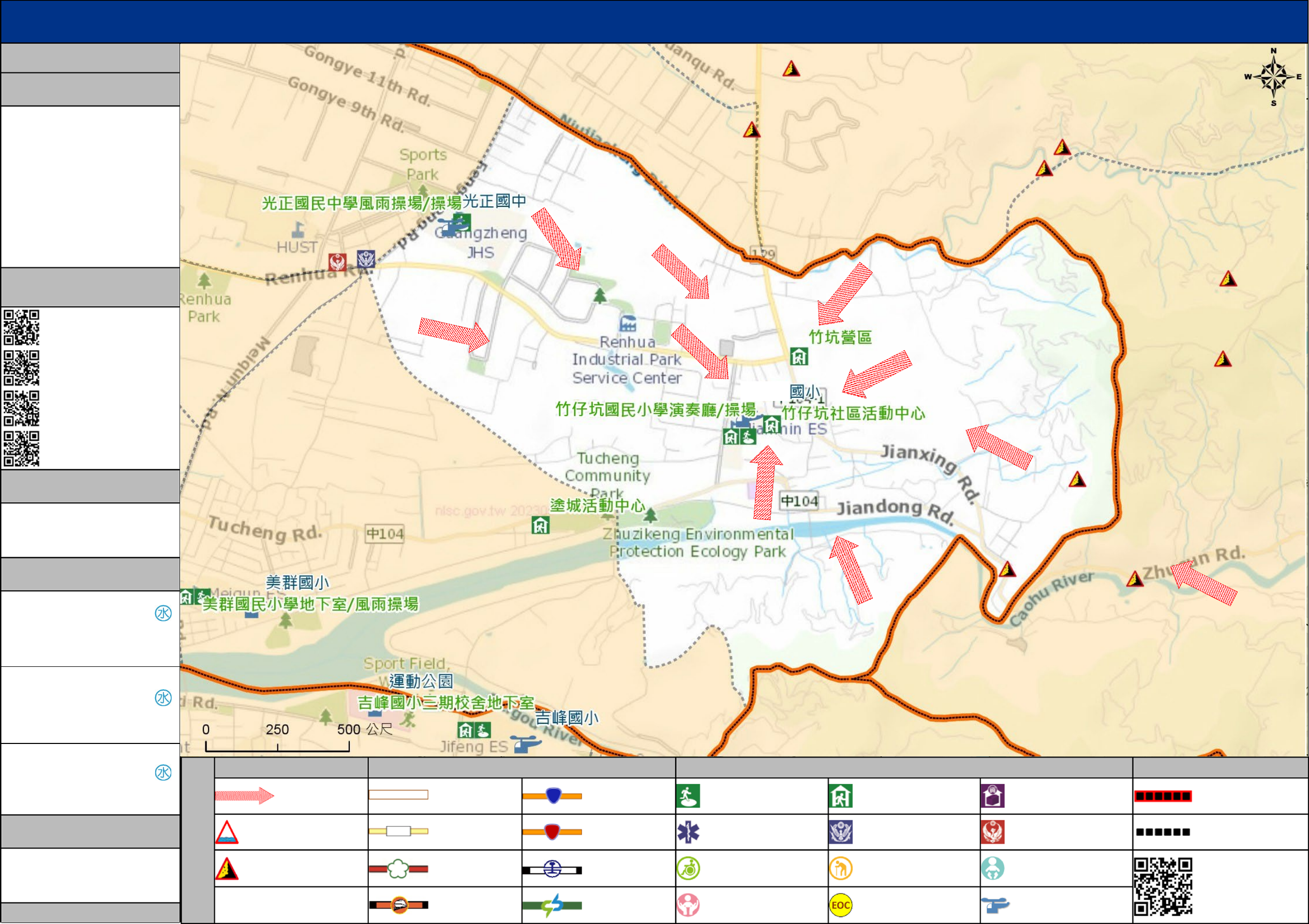Click the helicopter icon beside Jifeng ES

coord(526,744)
